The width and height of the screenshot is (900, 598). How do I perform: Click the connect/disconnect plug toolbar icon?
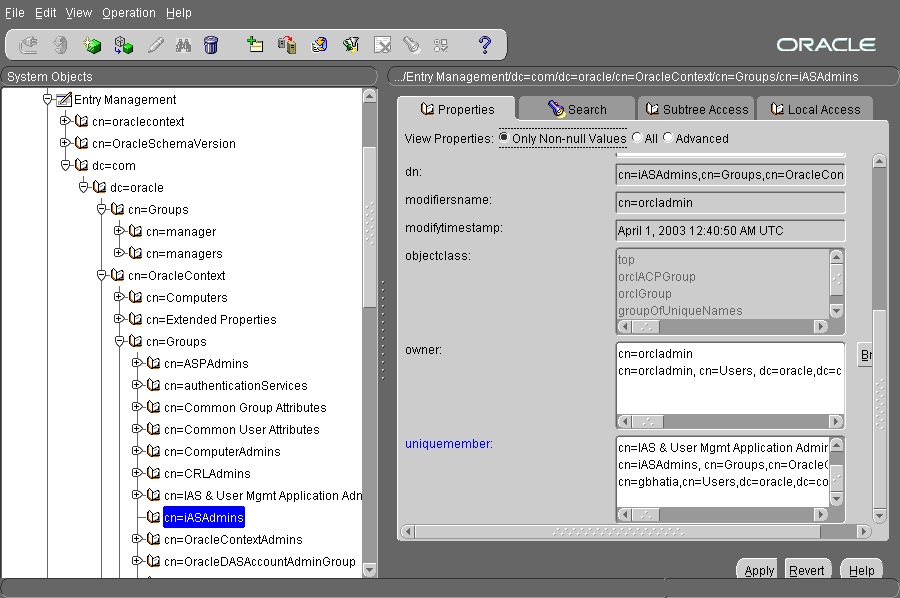click(28, 45)
